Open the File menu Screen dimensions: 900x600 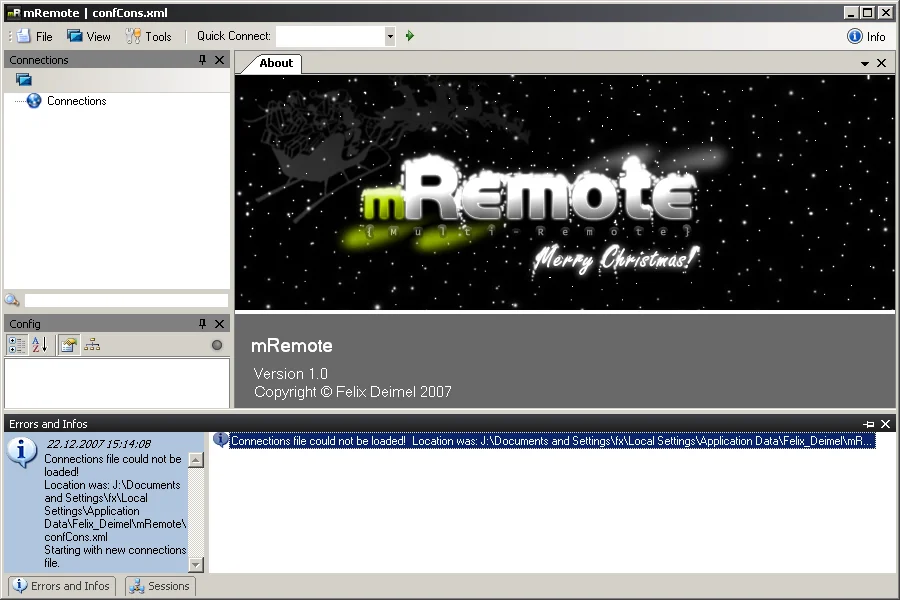[x=34, y=36]
